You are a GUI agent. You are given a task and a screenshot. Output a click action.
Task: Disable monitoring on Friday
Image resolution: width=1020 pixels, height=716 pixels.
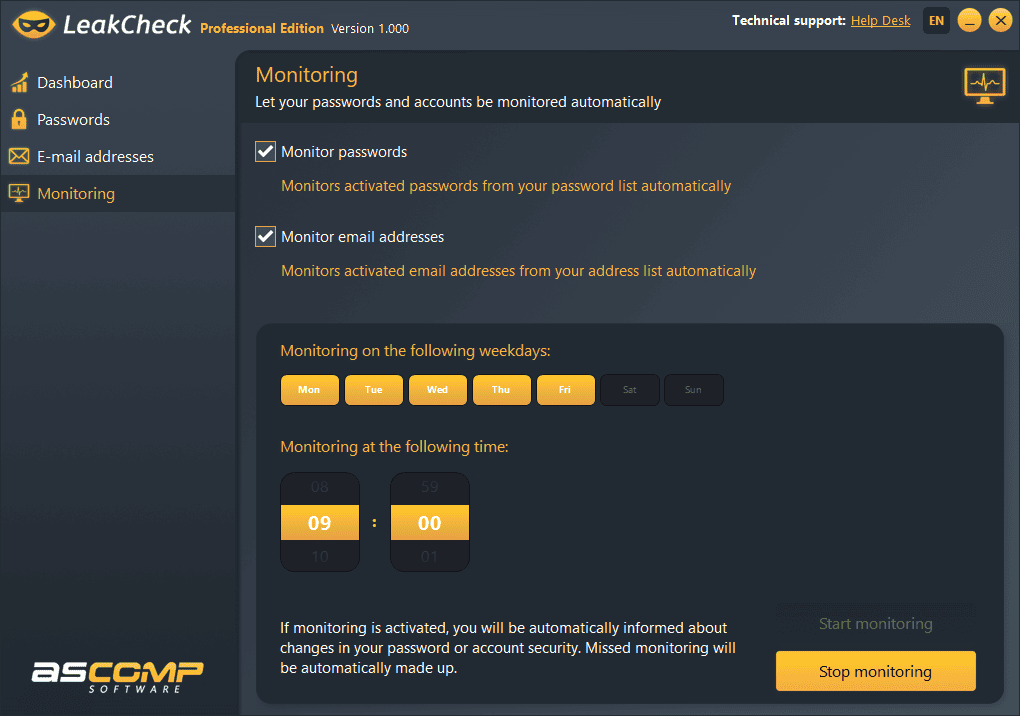565,390
